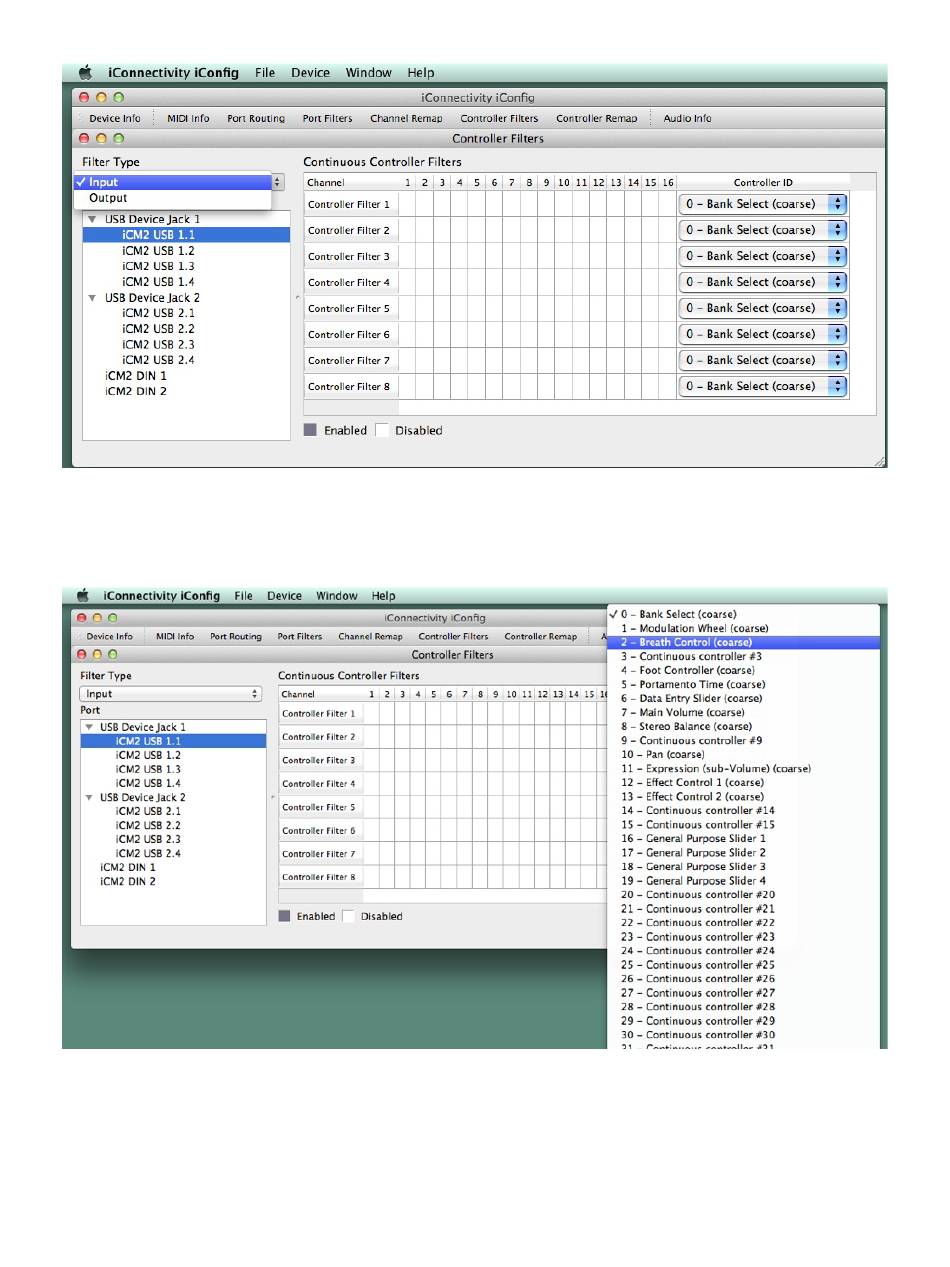Choose 1 – Modulation Wheel (coarse) in the list

pyautogui.click(x=744, y=628)
